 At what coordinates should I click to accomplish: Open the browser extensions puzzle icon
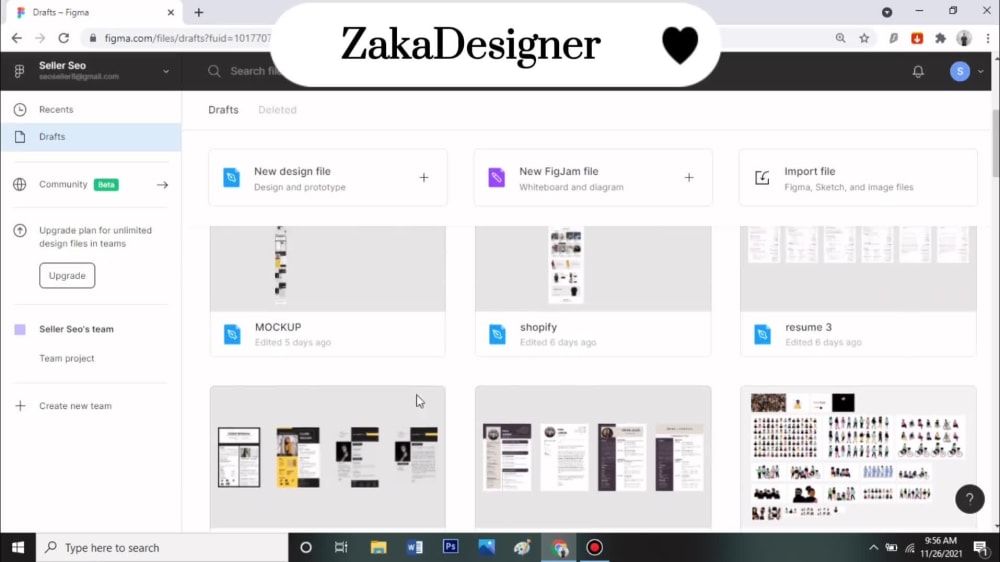(941, 38)
